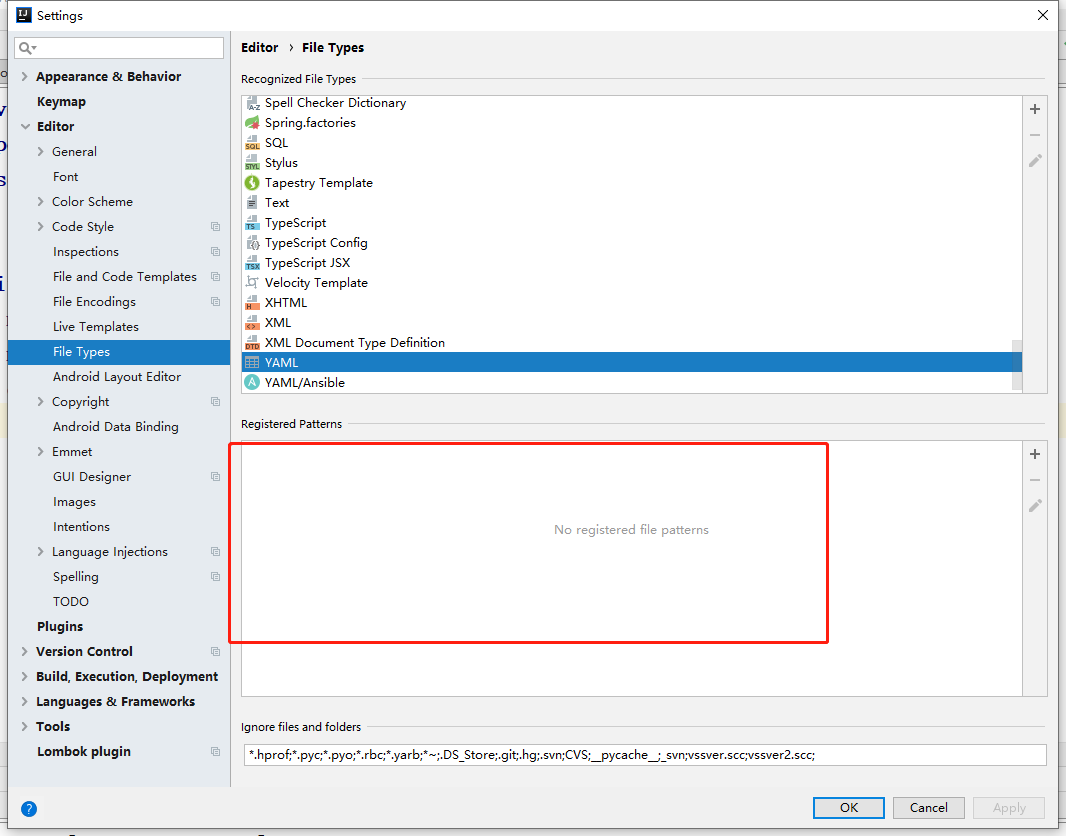1066x836 pixels.
Task: Click the remove registered pattern minus icon
Action: coord(1035,480)
